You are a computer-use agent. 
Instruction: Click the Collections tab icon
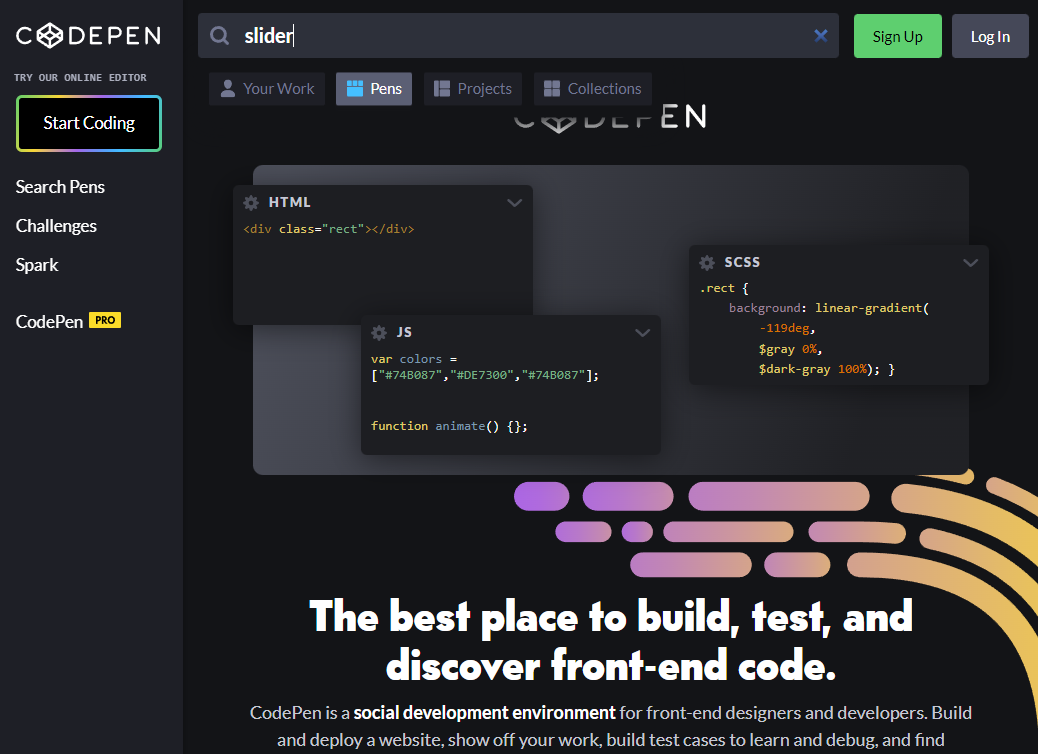(x=551, y=89)
